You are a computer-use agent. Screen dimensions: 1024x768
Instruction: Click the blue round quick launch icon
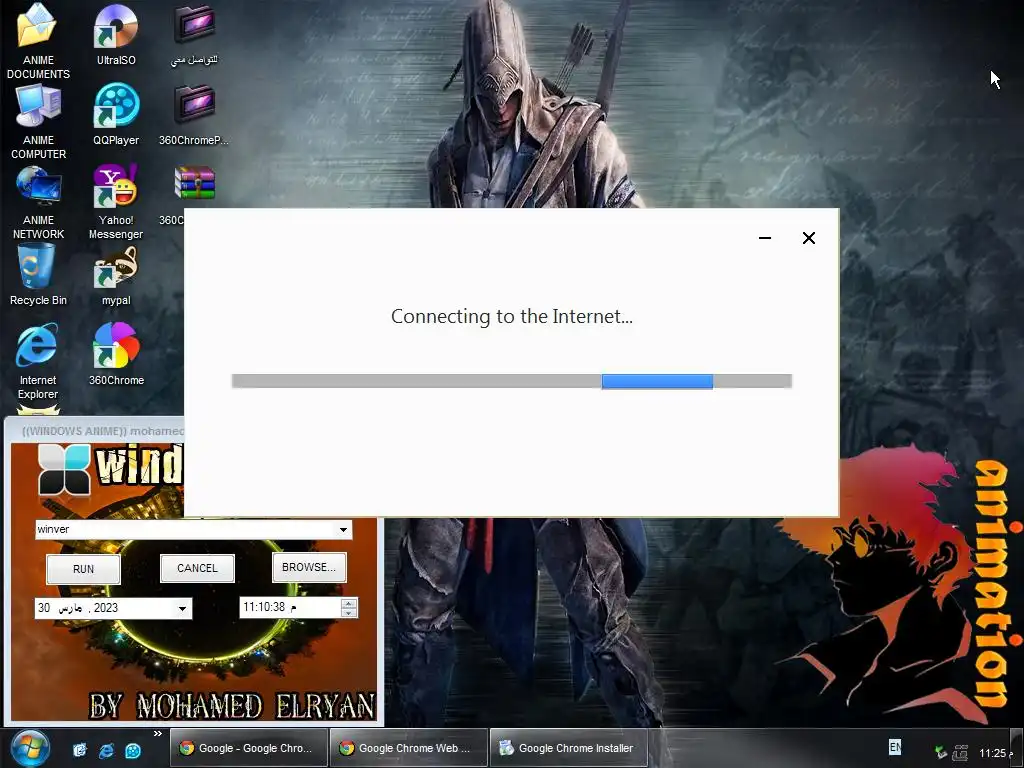tap(133, 750)
